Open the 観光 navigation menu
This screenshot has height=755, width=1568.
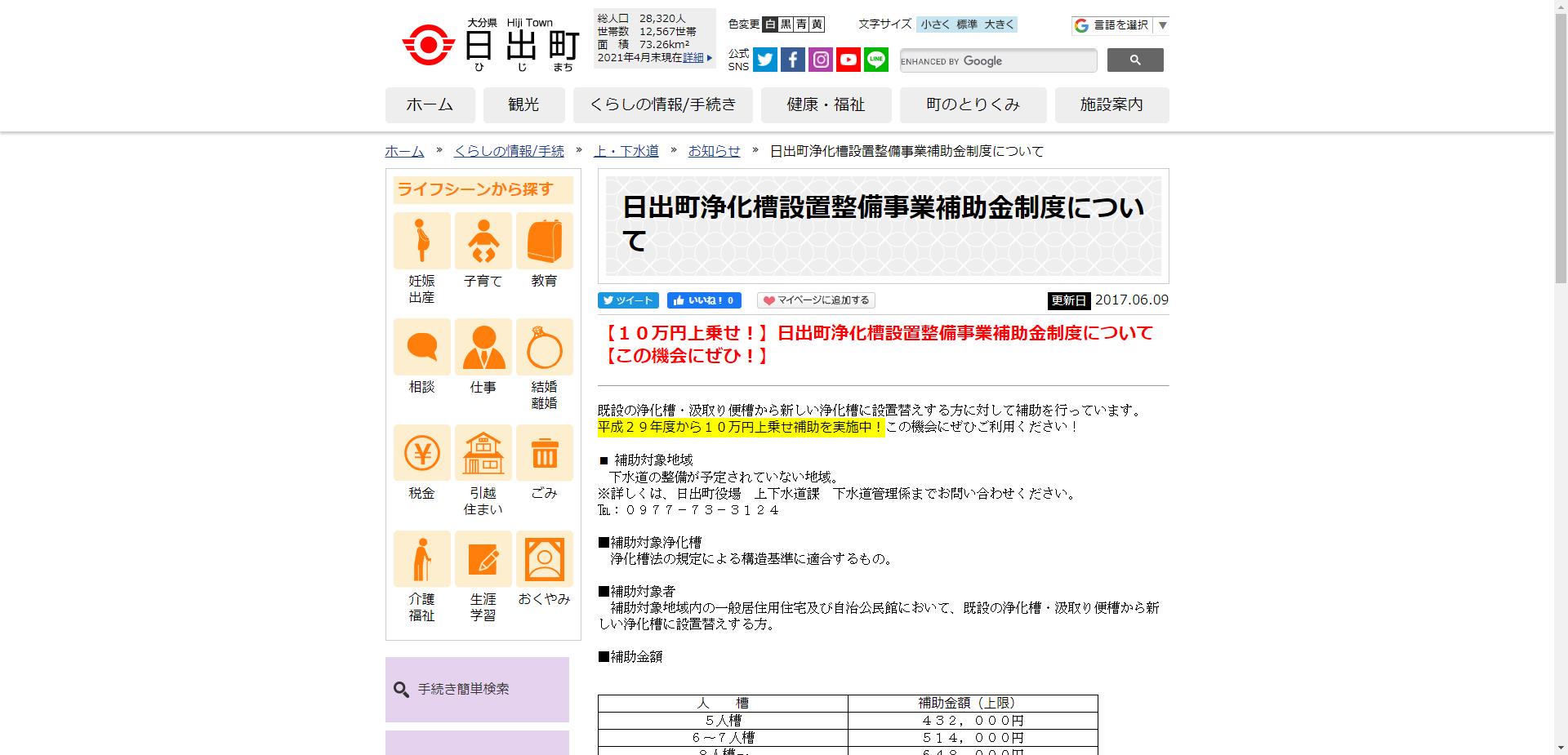tap(523, 104)
